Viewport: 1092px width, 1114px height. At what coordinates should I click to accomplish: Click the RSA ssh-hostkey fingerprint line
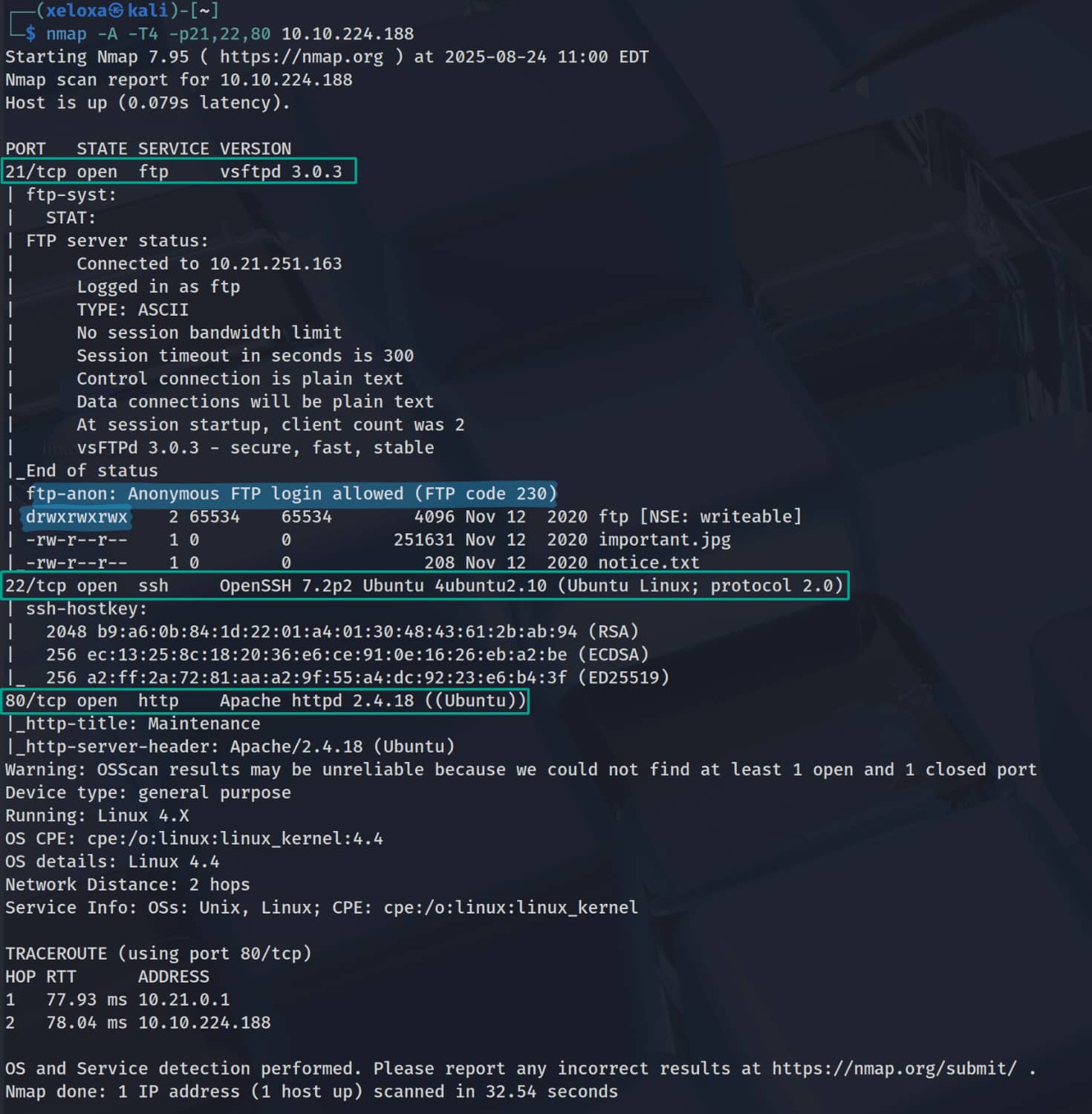tap(342, 632)
